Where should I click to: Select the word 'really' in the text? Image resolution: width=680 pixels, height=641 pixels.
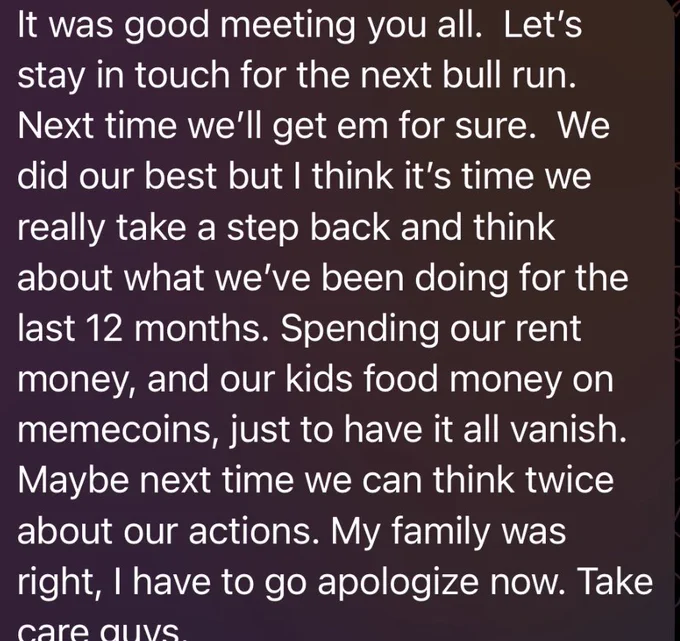[x=61, y=230]
